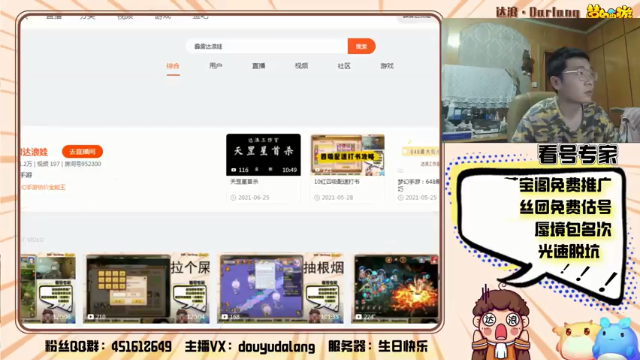Click the 视频 197 count text
This screenshot has width=640, height=360.
tap(48, 164)
